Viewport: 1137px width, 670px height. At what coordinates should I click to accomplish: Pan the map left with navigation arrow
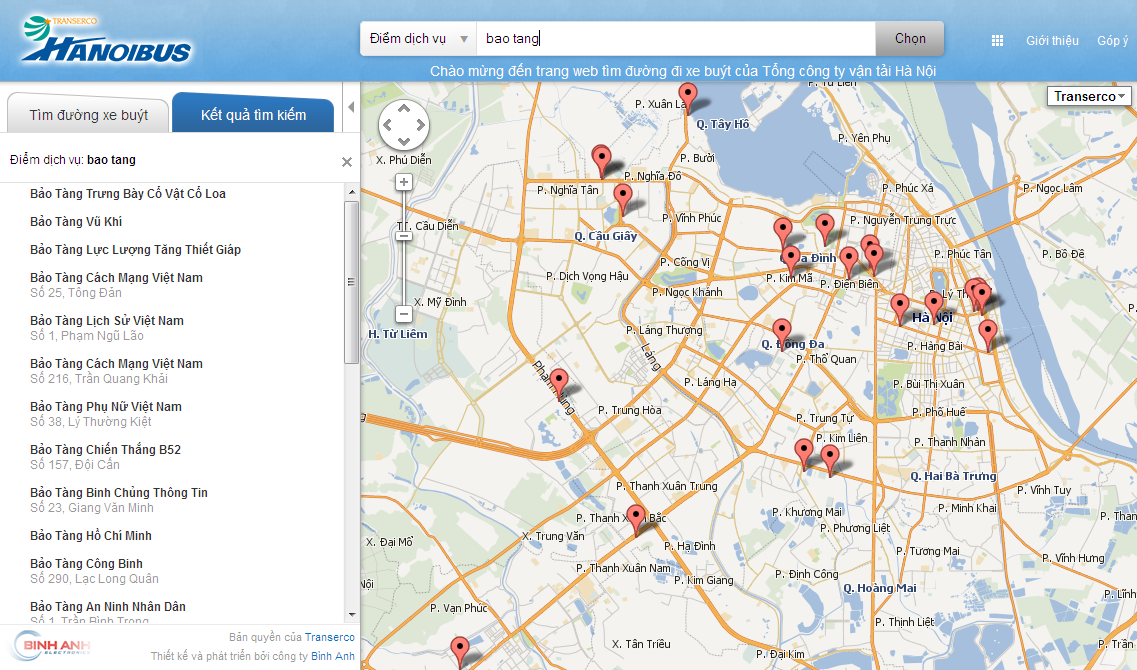(x=388, y=125)
